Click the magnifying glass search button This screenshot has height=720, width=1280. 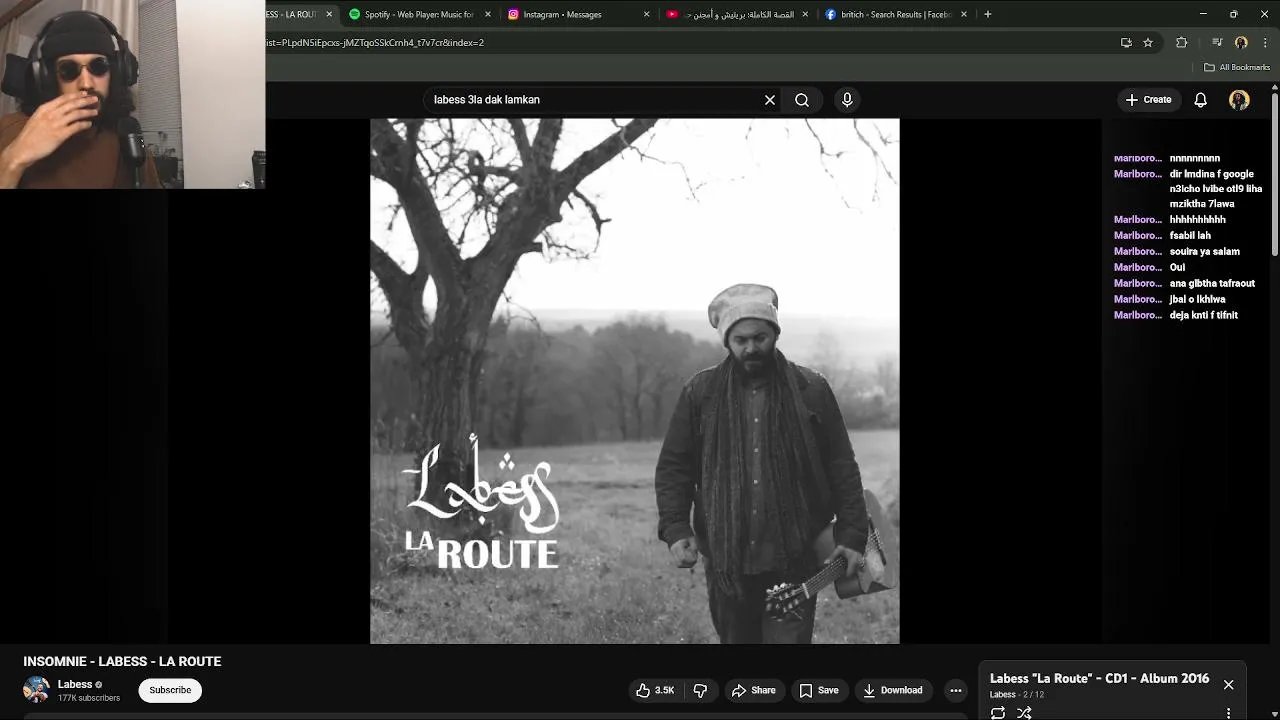802,100
